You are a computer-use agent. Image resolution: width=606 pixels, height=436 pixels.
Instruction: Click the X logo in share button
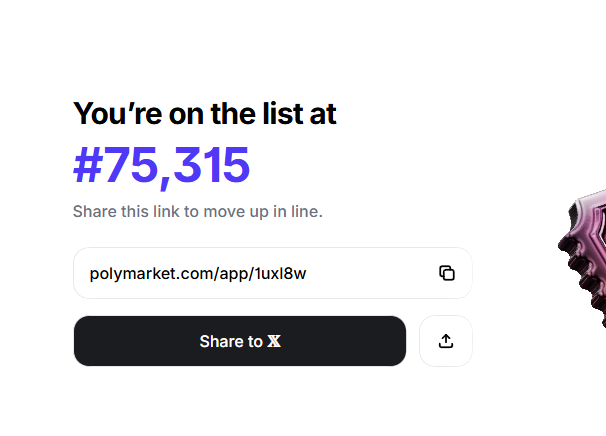tap(274, 342)
